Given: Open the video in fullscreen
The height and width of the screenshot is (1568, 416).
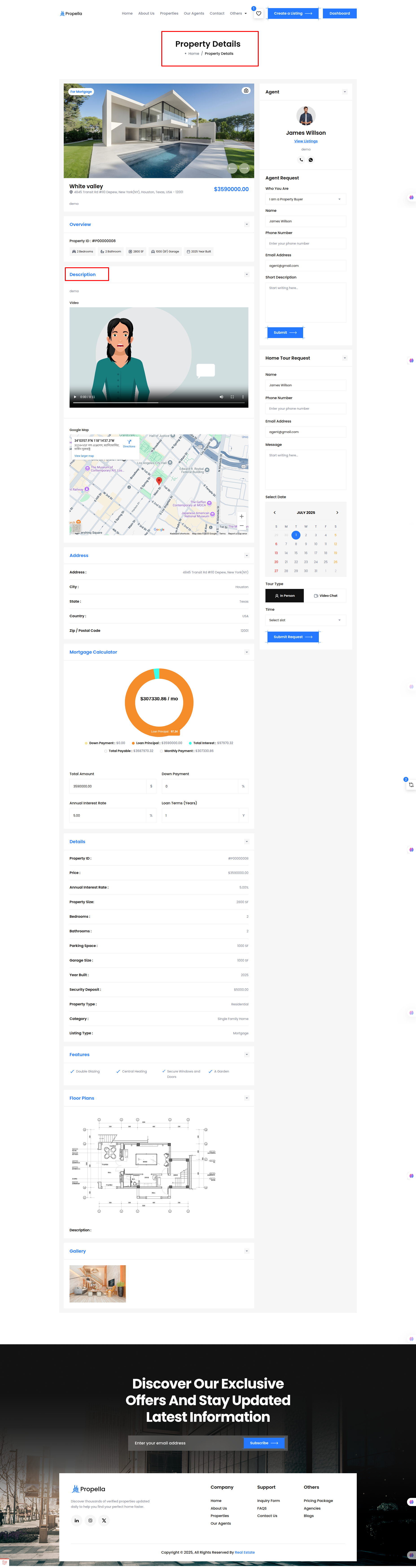Looking at the screenshot, I should click(232, 397).
